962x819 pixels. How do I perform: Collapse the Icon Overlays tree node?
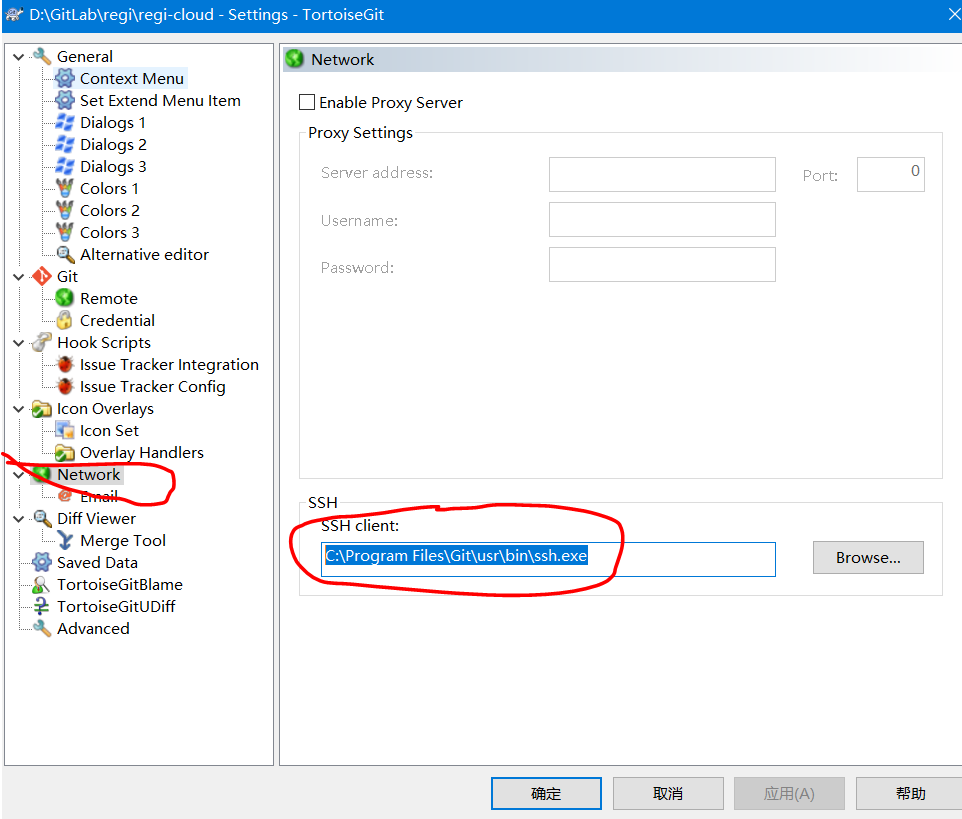tap(18, 409)
